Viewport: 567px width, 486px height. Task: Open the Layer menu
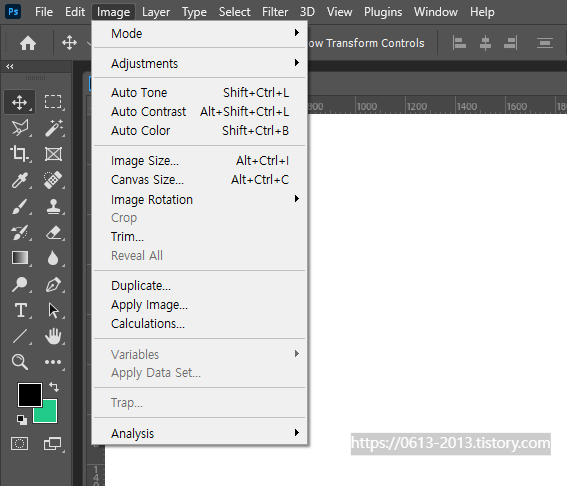(156, 12)
